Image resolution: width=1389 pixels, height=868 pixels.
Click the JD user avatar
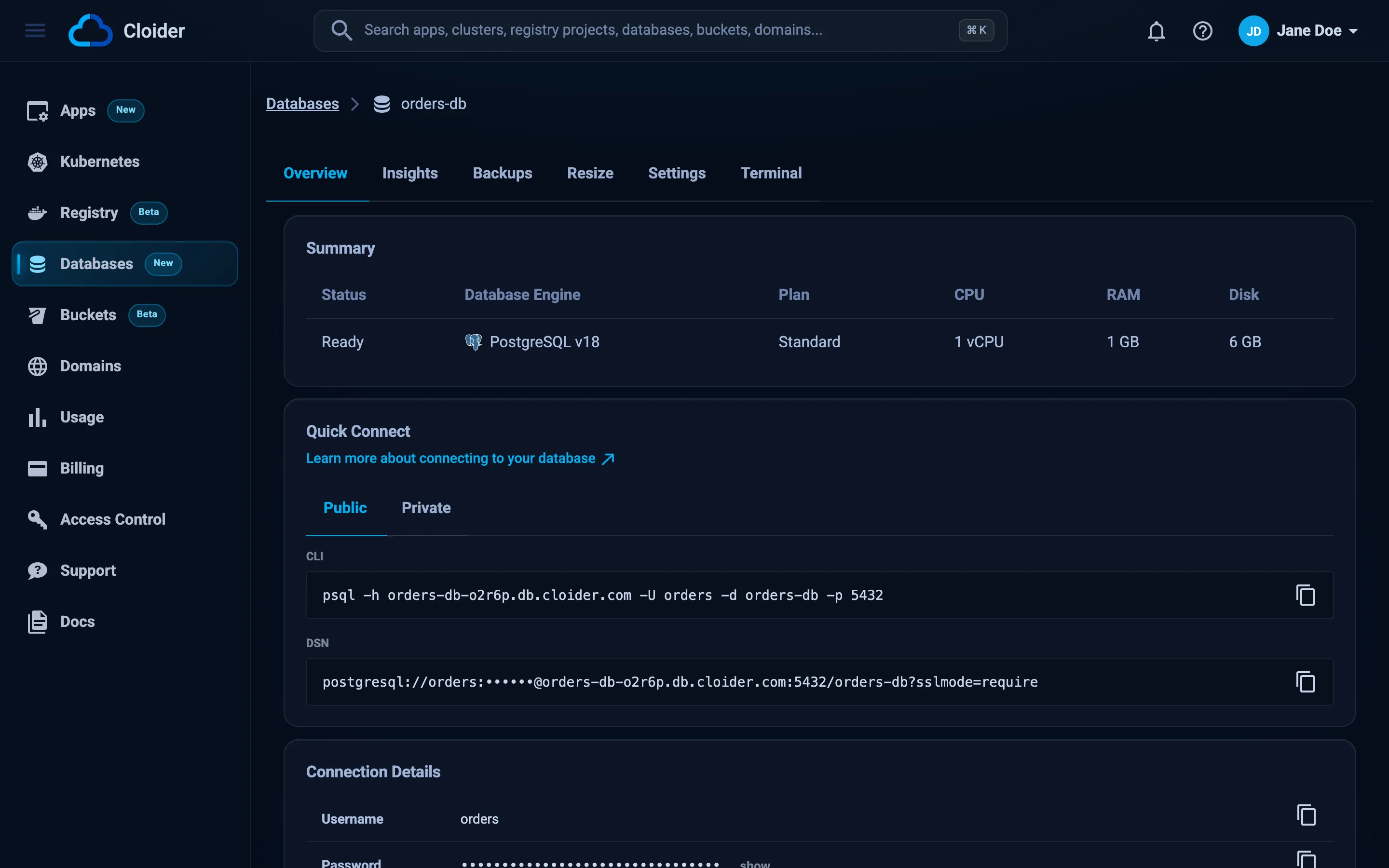coord(1253,30)
